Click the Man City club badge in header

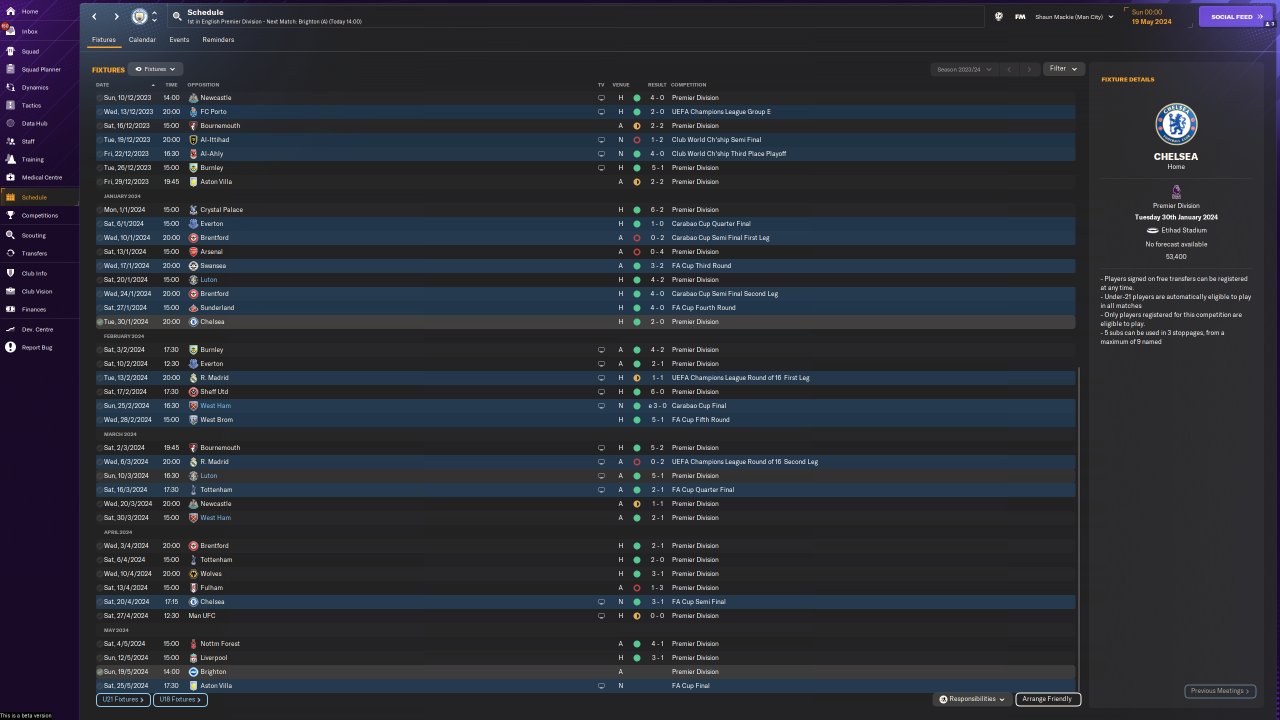click(139, 17)
